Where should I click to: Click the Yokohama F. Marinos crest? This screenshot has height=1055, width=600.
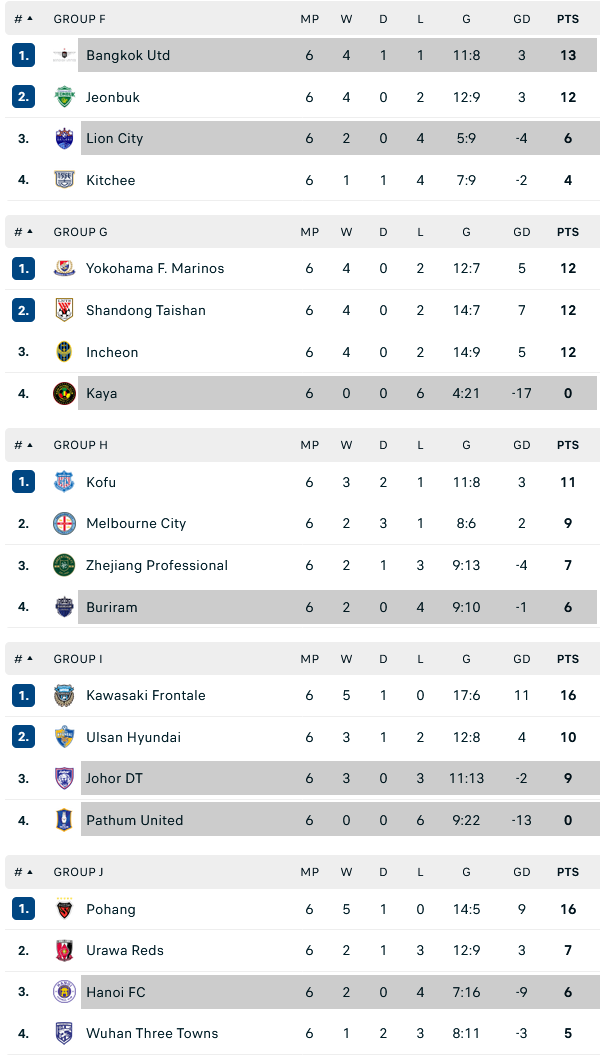click(x=64, y=268)
